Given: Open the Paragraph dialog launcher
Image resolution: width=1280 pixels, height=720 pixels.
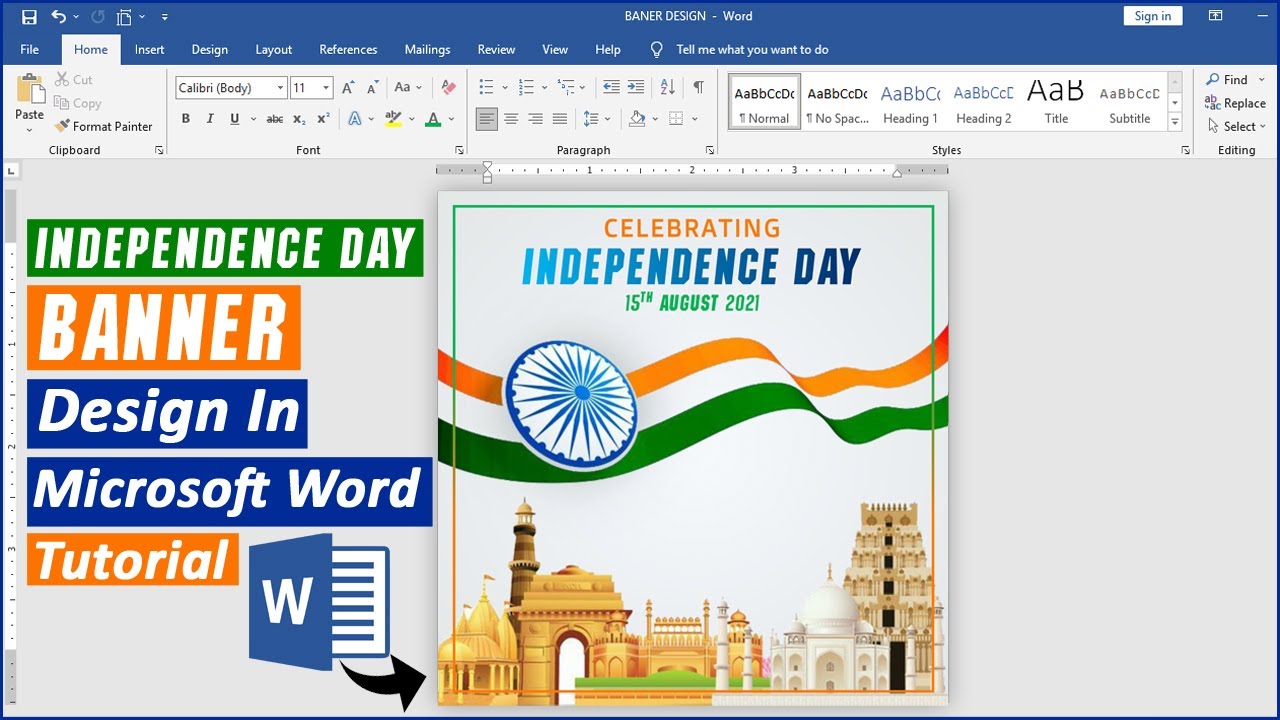Looking at the screenshot, I should point(710,150).
